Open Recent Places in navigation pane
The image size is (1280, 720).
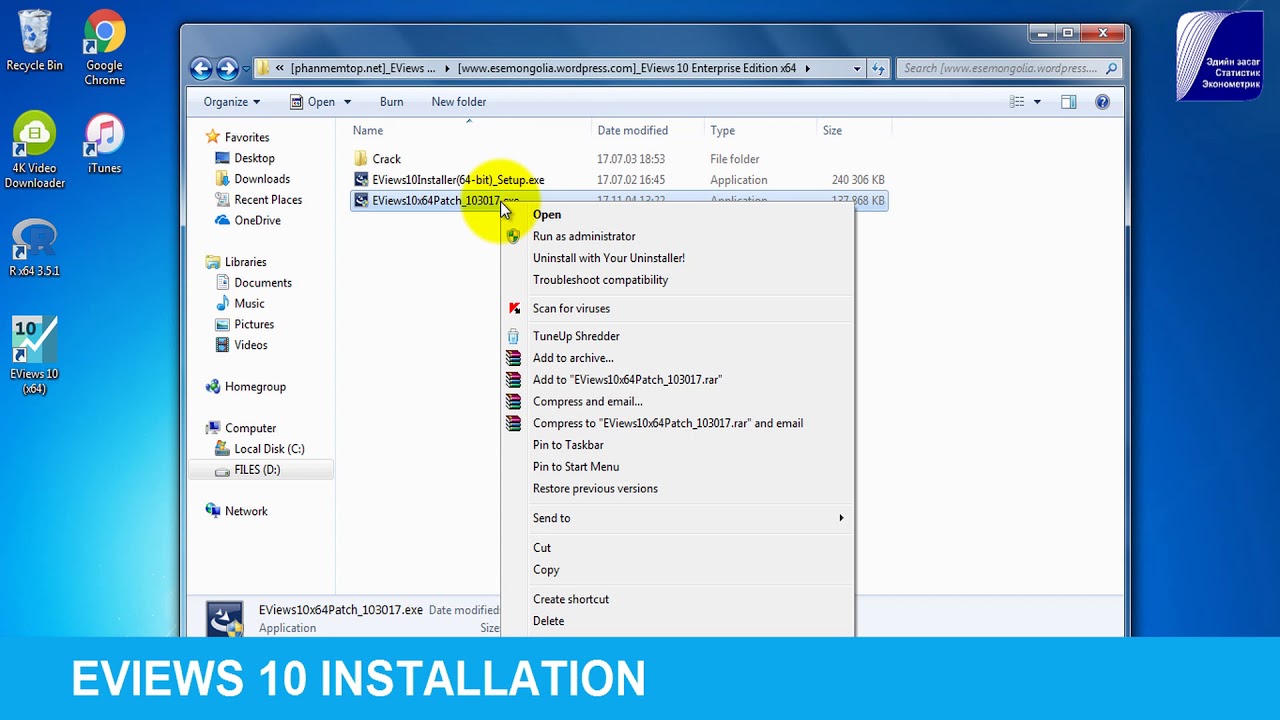(x=268, y=200)
